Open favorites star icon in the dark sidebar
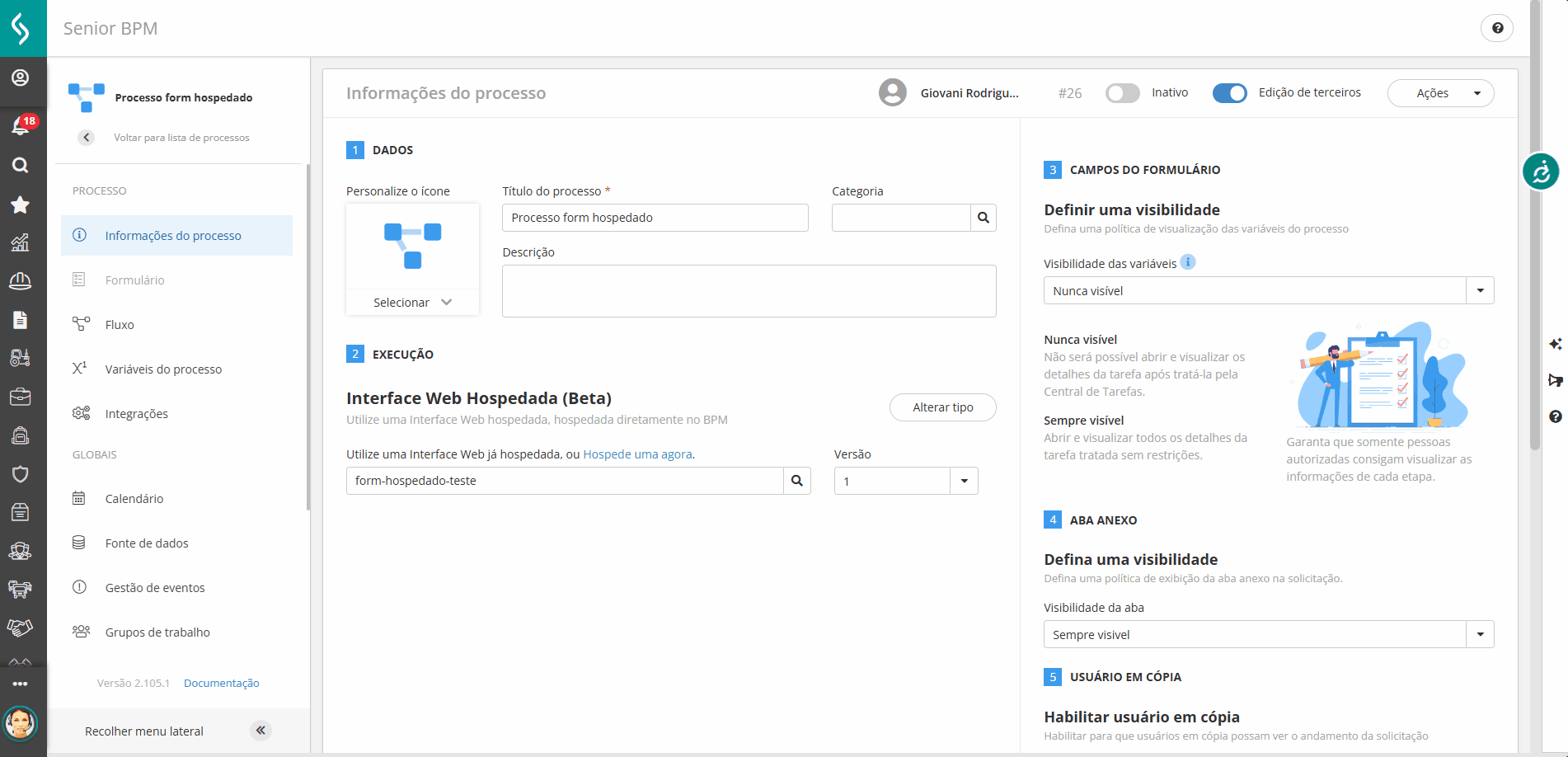The width and height of the screenshot is (1568, 757). (21, 205)
